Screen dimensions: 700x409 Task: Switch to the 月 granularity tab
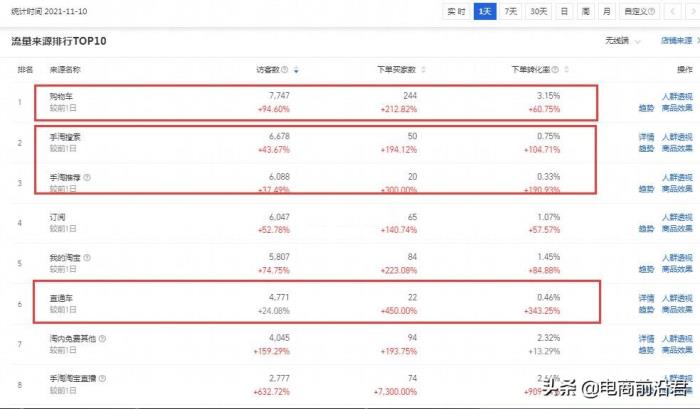[x=605, y=11]
